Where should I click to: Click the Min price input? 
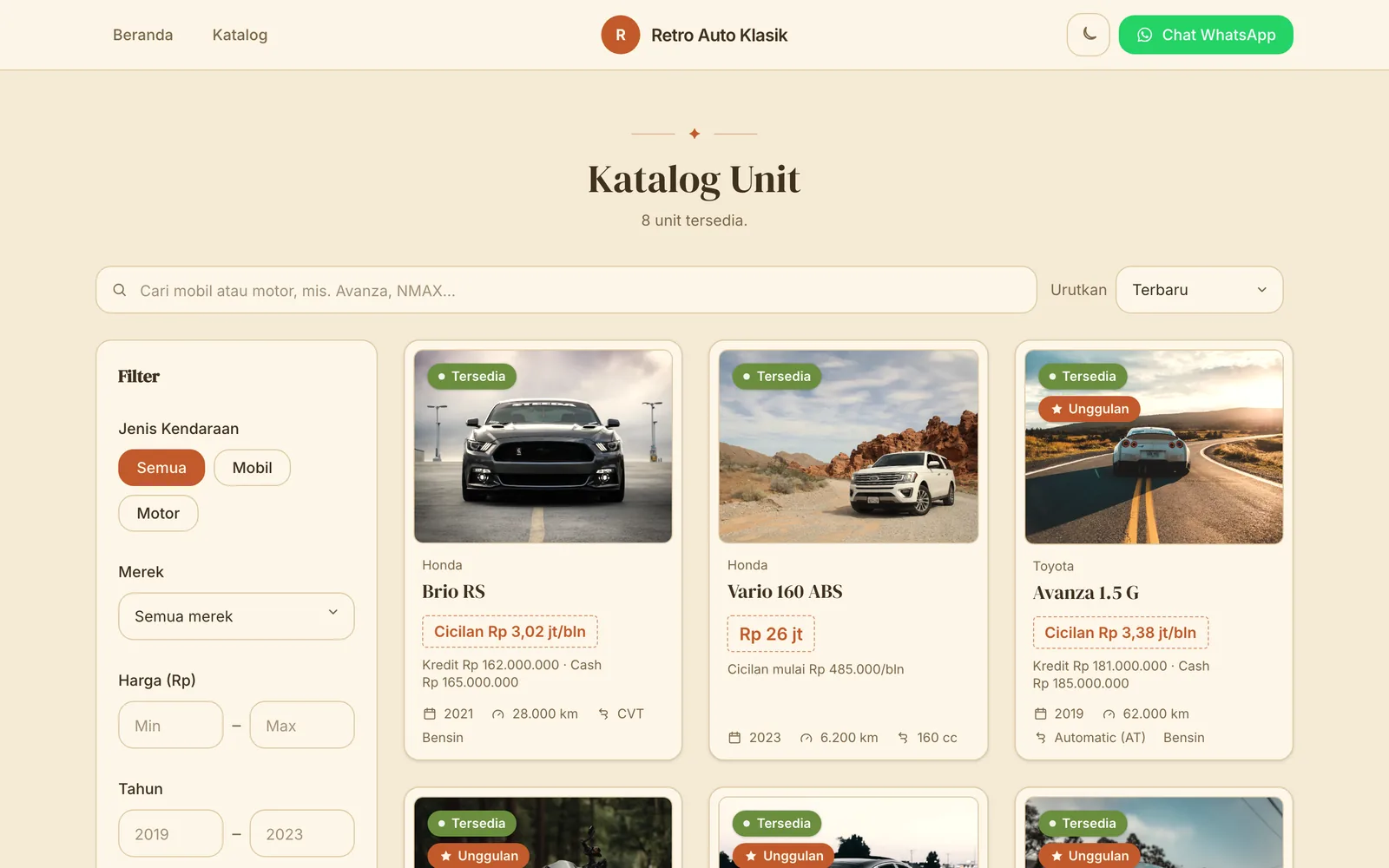click(x=171, y=725)
